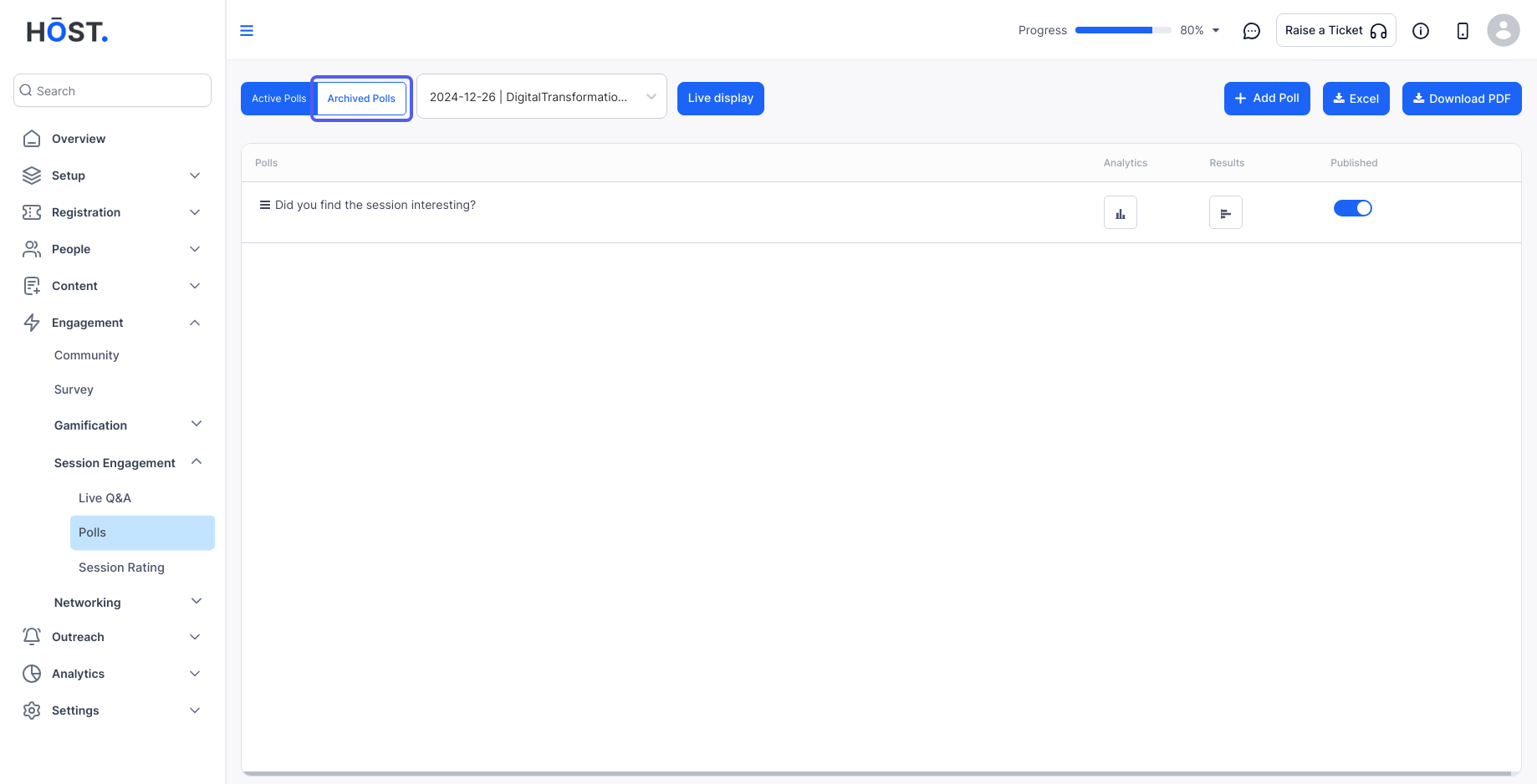Open the mobile preview icon

click(x=1463, y=31)
